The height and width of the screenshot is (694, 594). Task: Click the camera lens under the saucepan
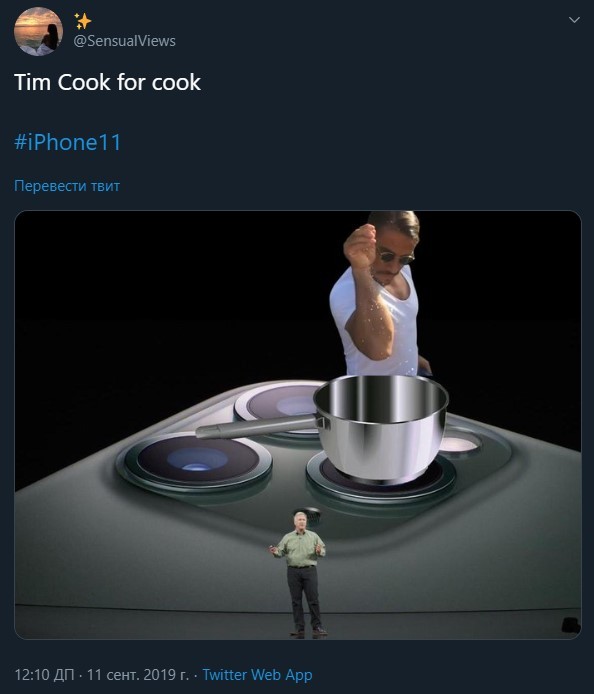pyautogui.click(x=381, y=480)
